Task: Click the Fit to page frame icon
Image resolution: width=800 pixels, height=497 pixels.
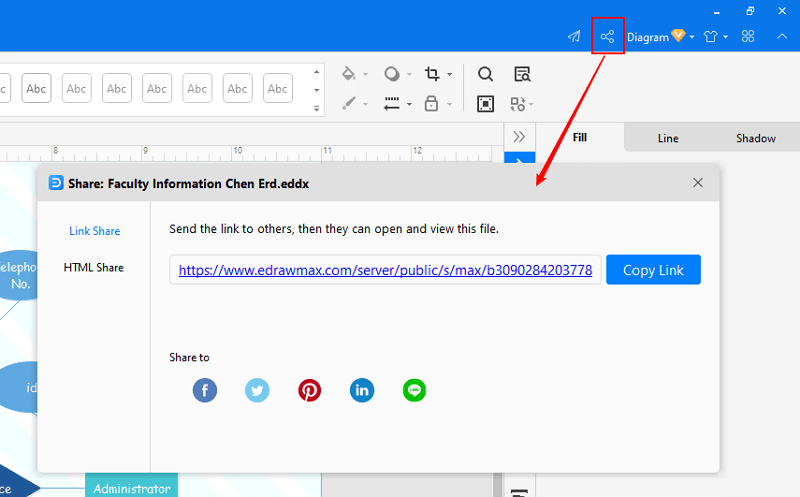Action: coord(485,104)
